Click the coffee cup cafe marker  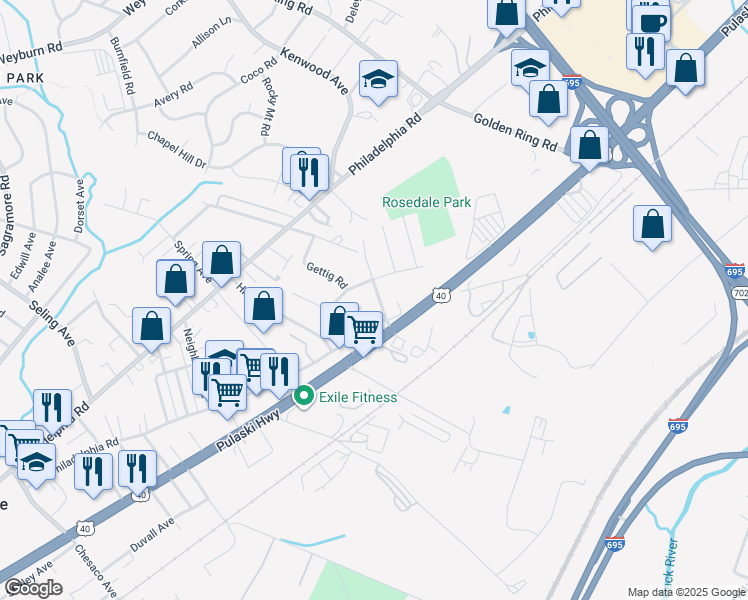coord(652,21)
